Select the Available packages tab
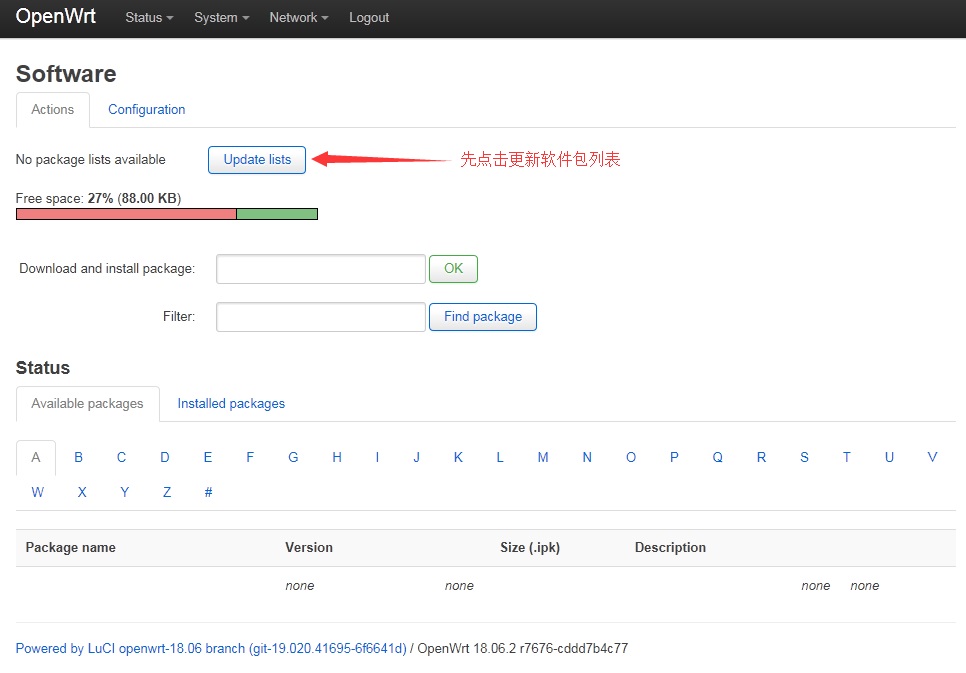This screenshot has width=966, height=673. click(87, 404)
